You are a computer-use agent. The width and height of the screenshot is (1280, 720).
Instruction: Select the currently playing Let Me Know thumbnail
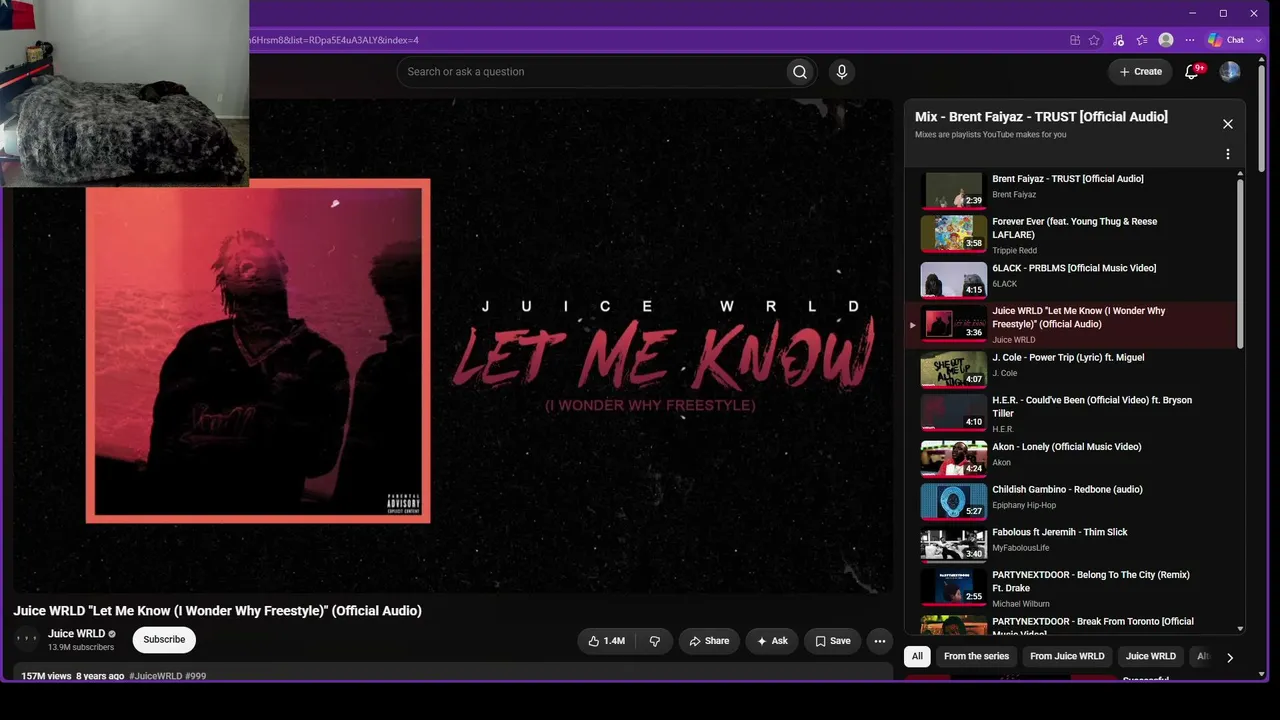[954, 323]
